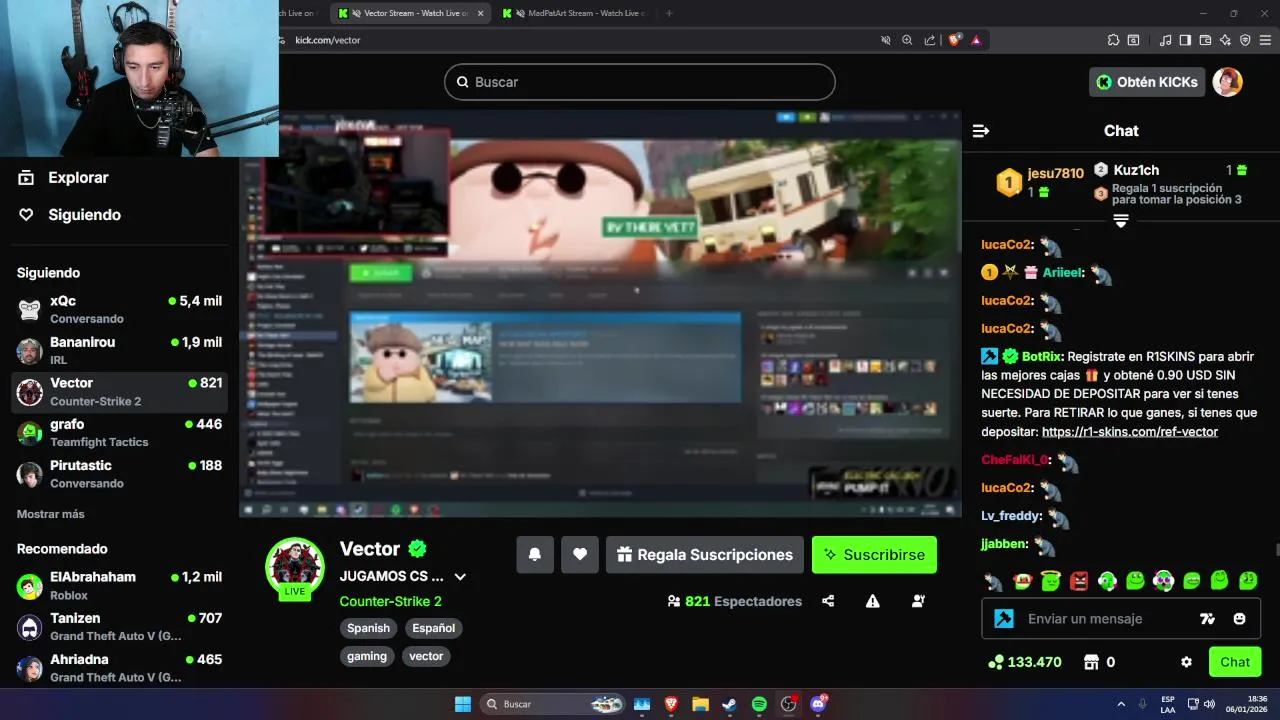
Task: Click muted-tab speaker icon in address bar
Action: 885,40
